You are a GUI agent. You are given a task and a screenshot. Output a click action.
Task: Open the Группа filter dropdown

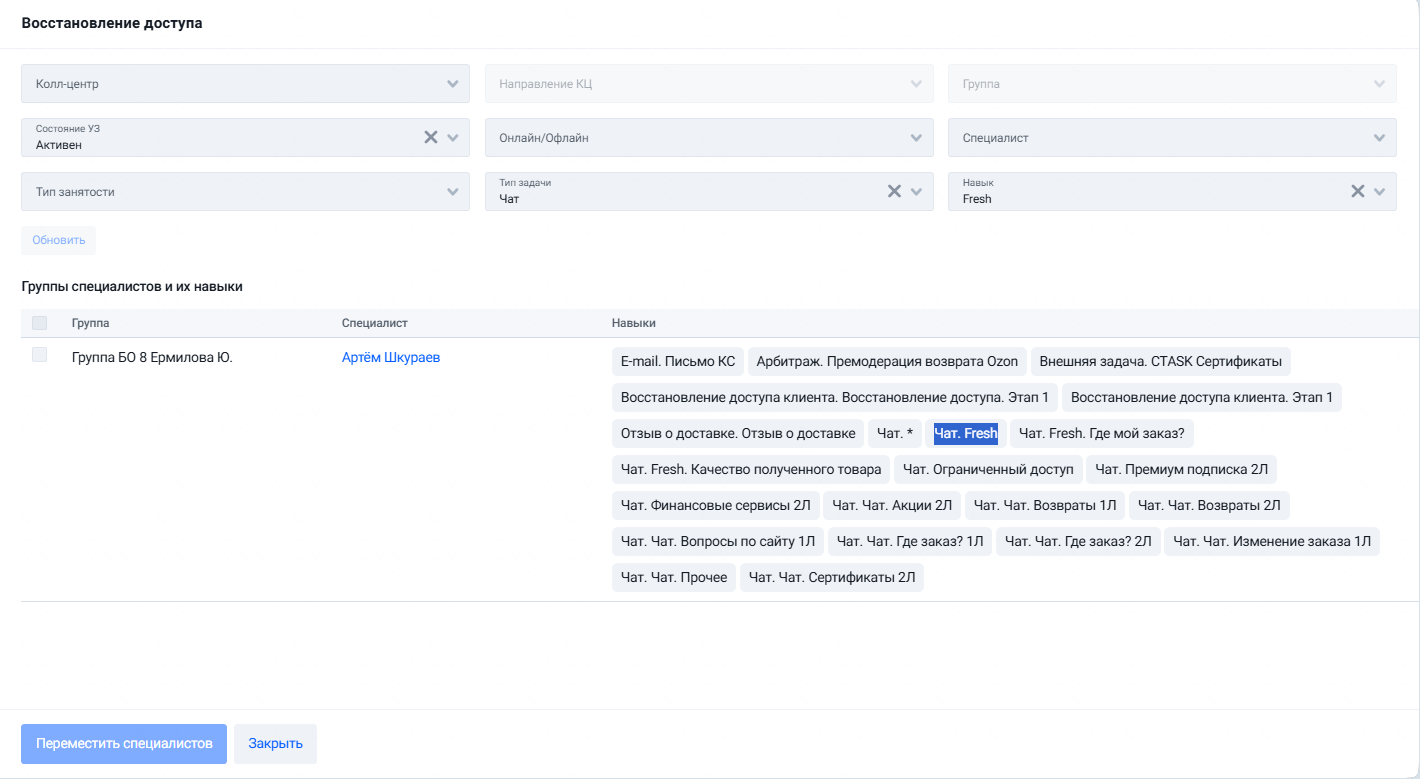point(1172,84)
